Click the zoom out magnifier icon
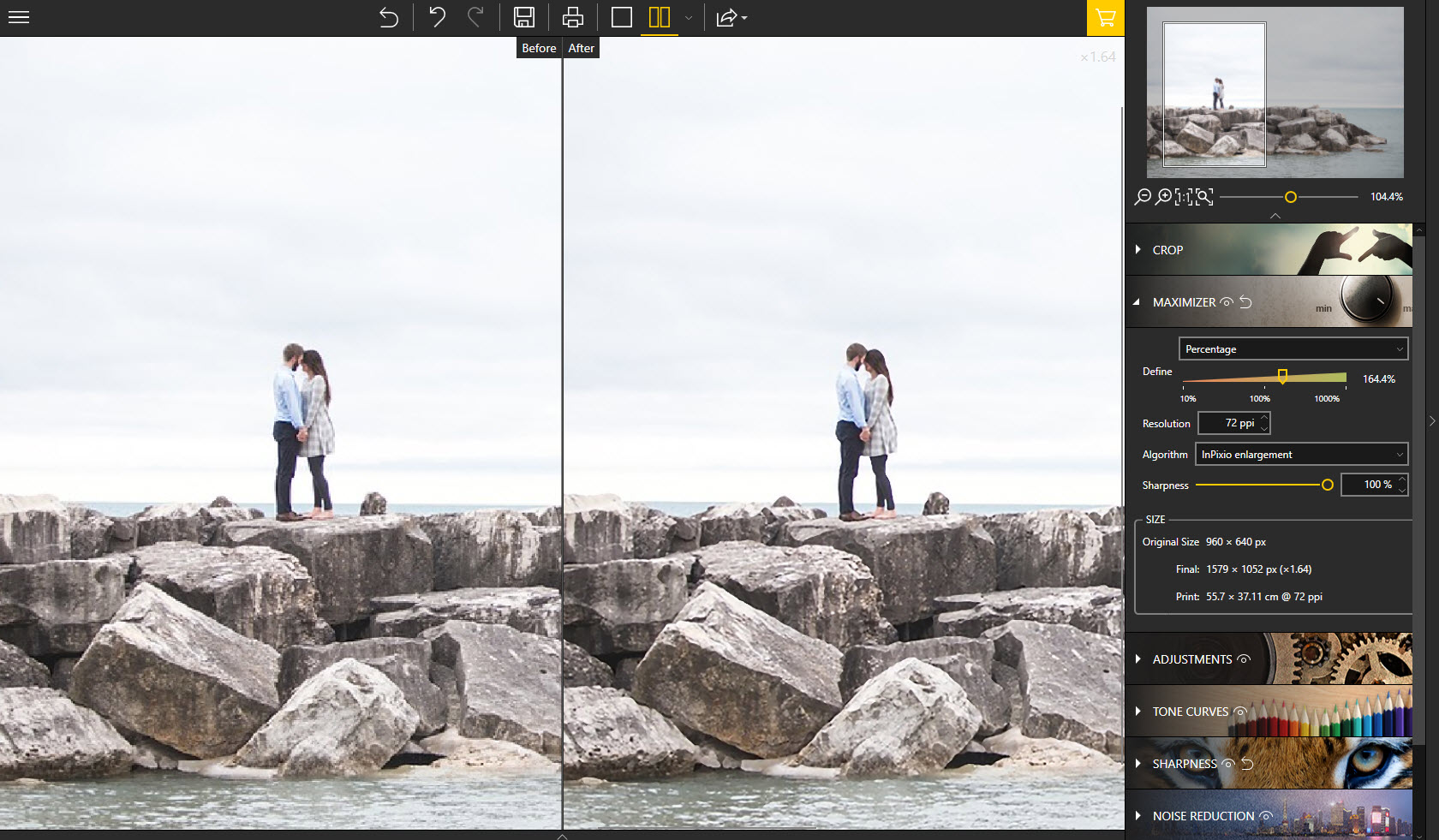 click(1143, 197)
